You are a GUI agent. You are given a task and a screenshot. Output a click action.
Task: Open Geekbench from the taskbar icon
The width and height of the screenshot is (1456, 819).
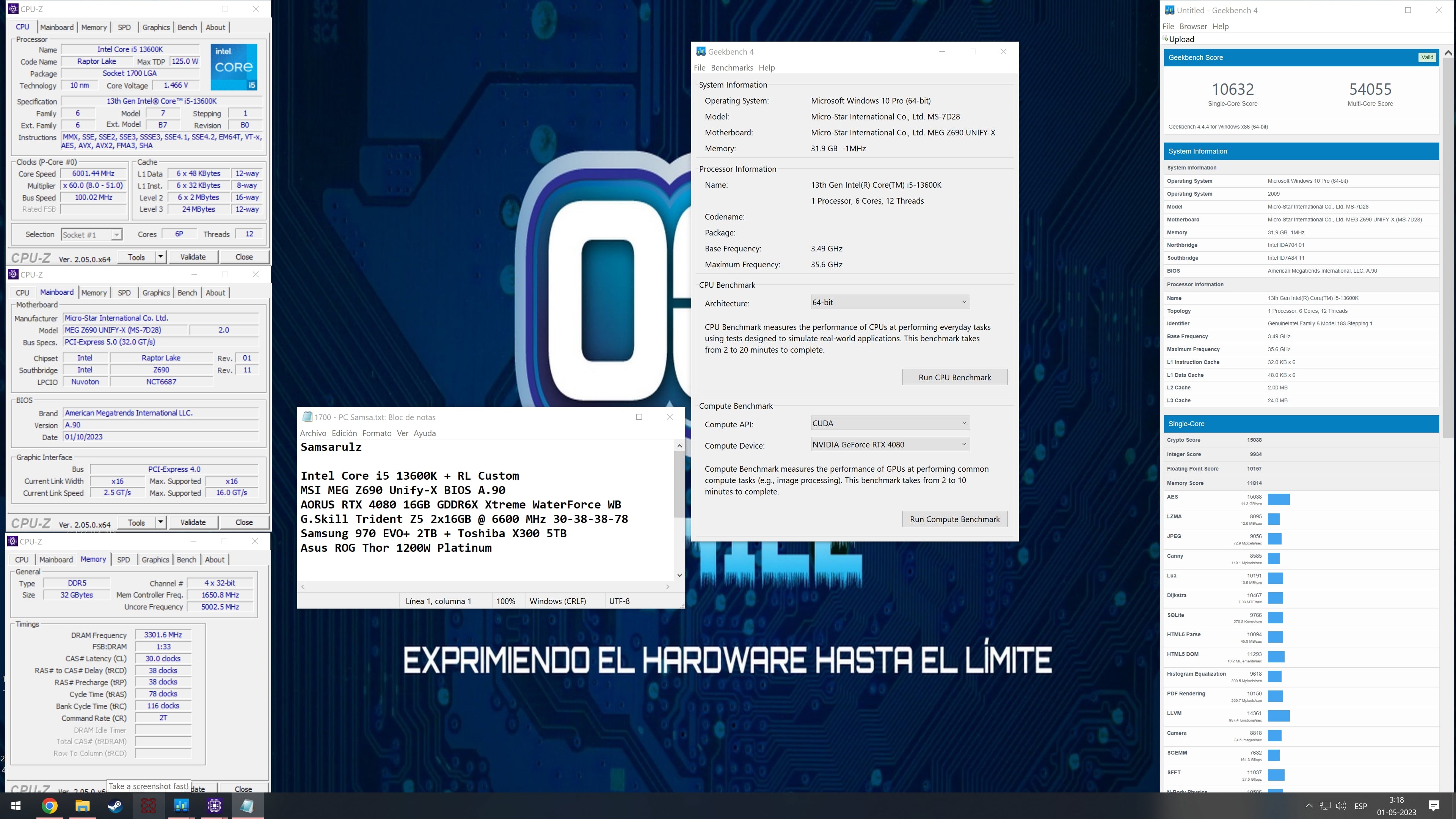(x=182, y=805)
